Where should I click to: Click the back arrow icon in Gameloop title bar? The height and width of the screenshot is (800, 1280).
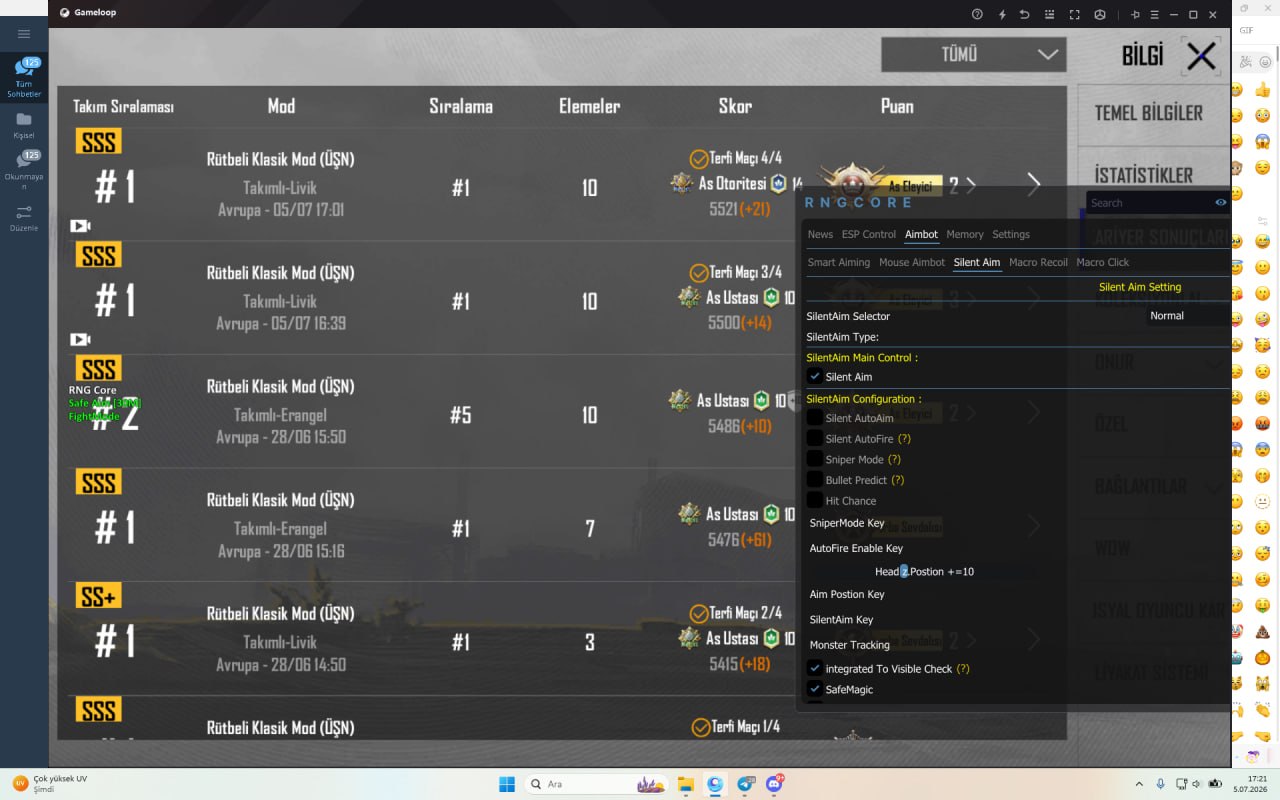tap(1025, 14)
